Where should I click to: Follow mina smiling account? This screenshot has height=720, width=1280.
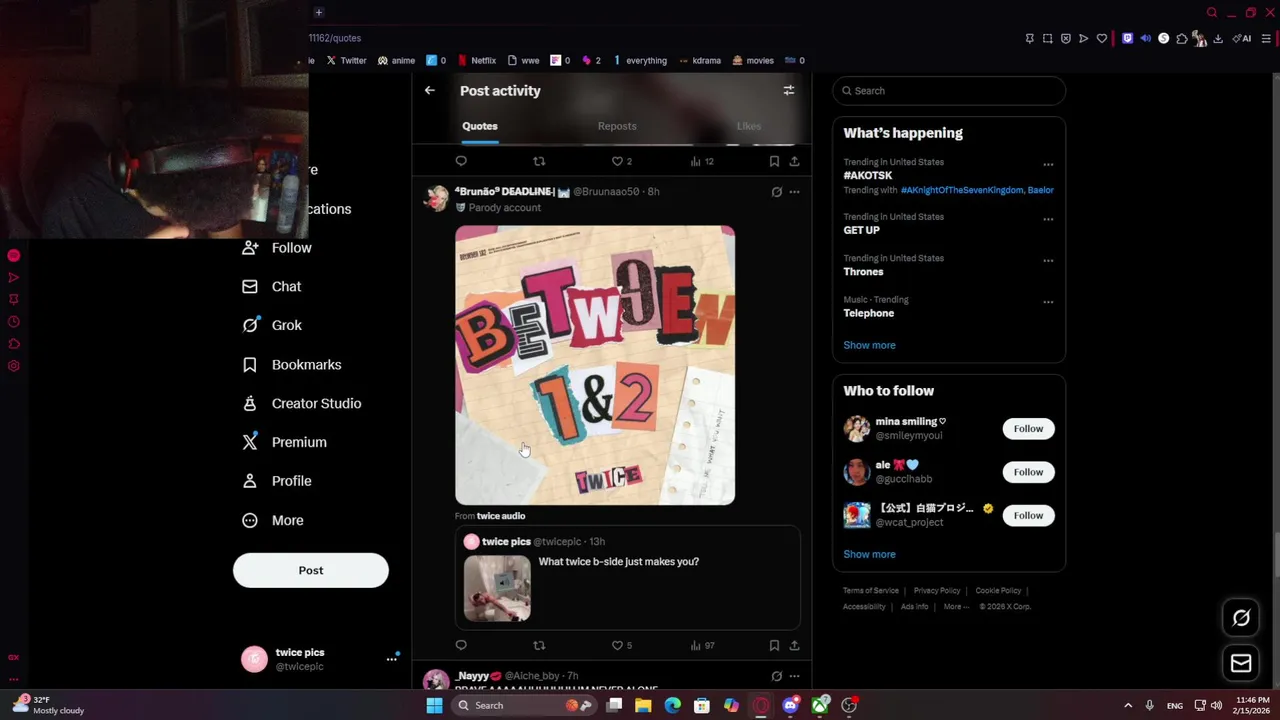(x=1028, y=429)
